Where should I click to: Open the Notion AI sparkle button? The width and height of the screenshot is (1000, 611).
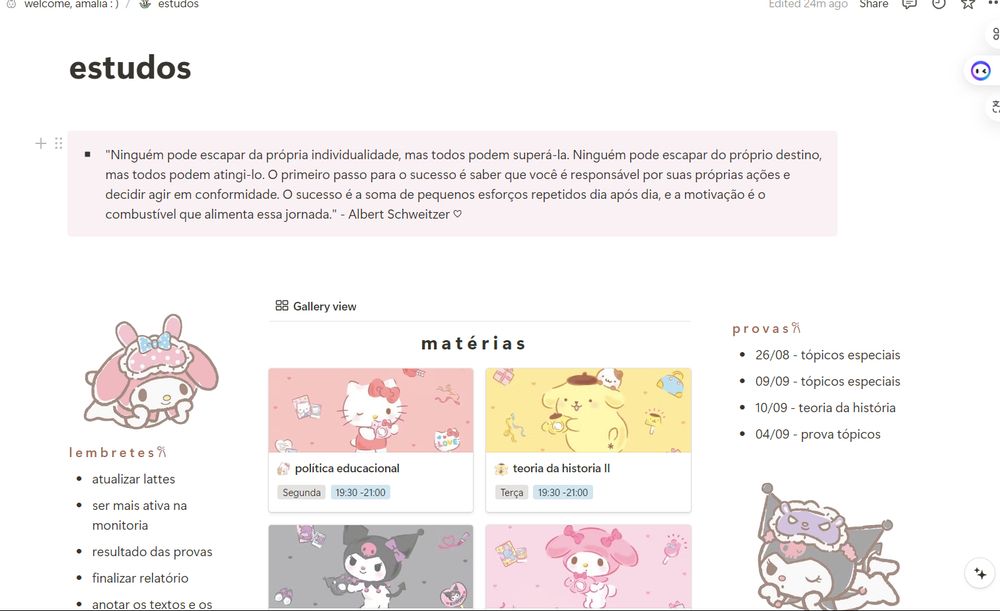(980, 574)
